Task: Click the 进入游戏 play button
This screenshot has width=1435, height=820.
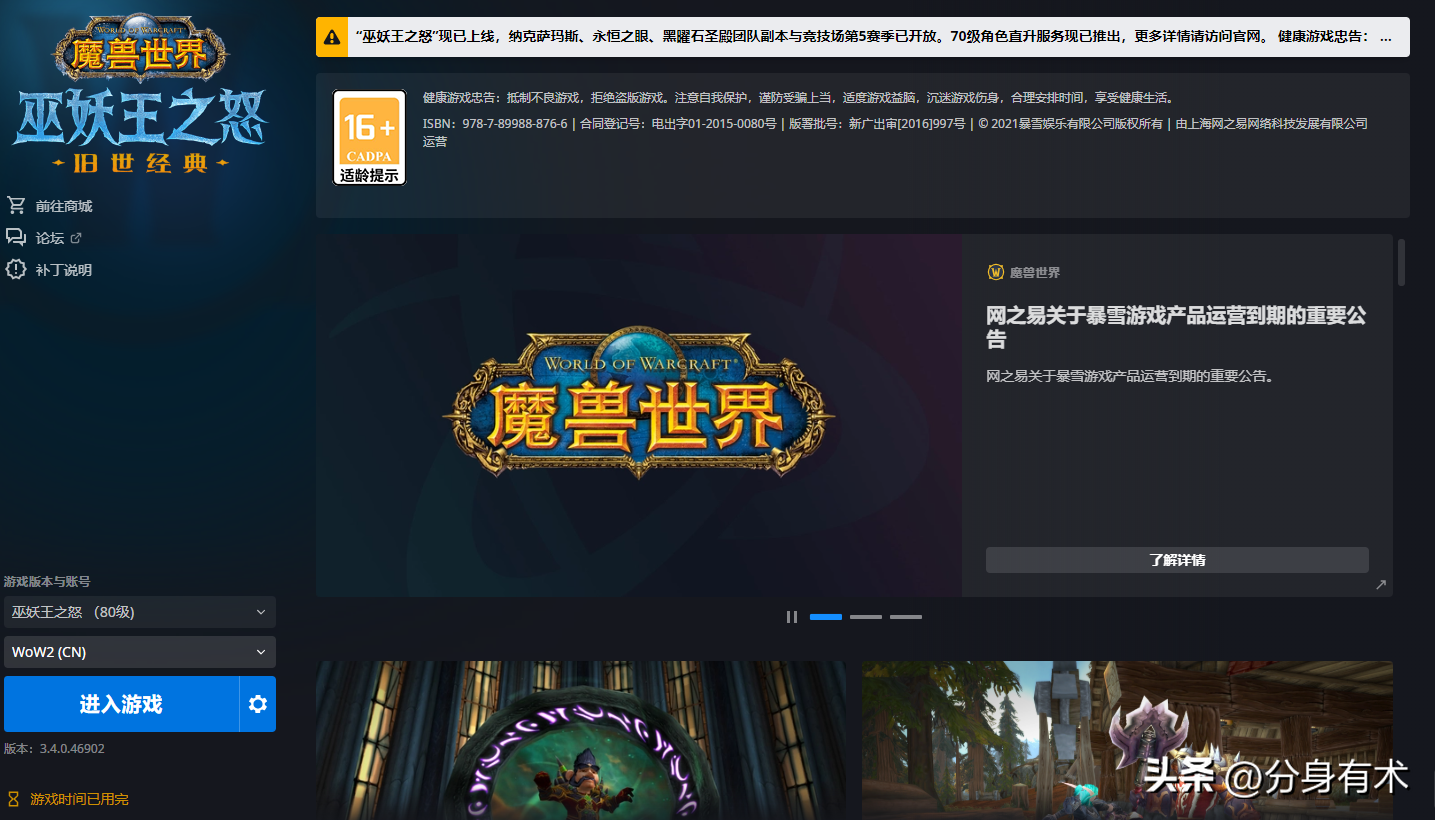Action: point(121,704)
